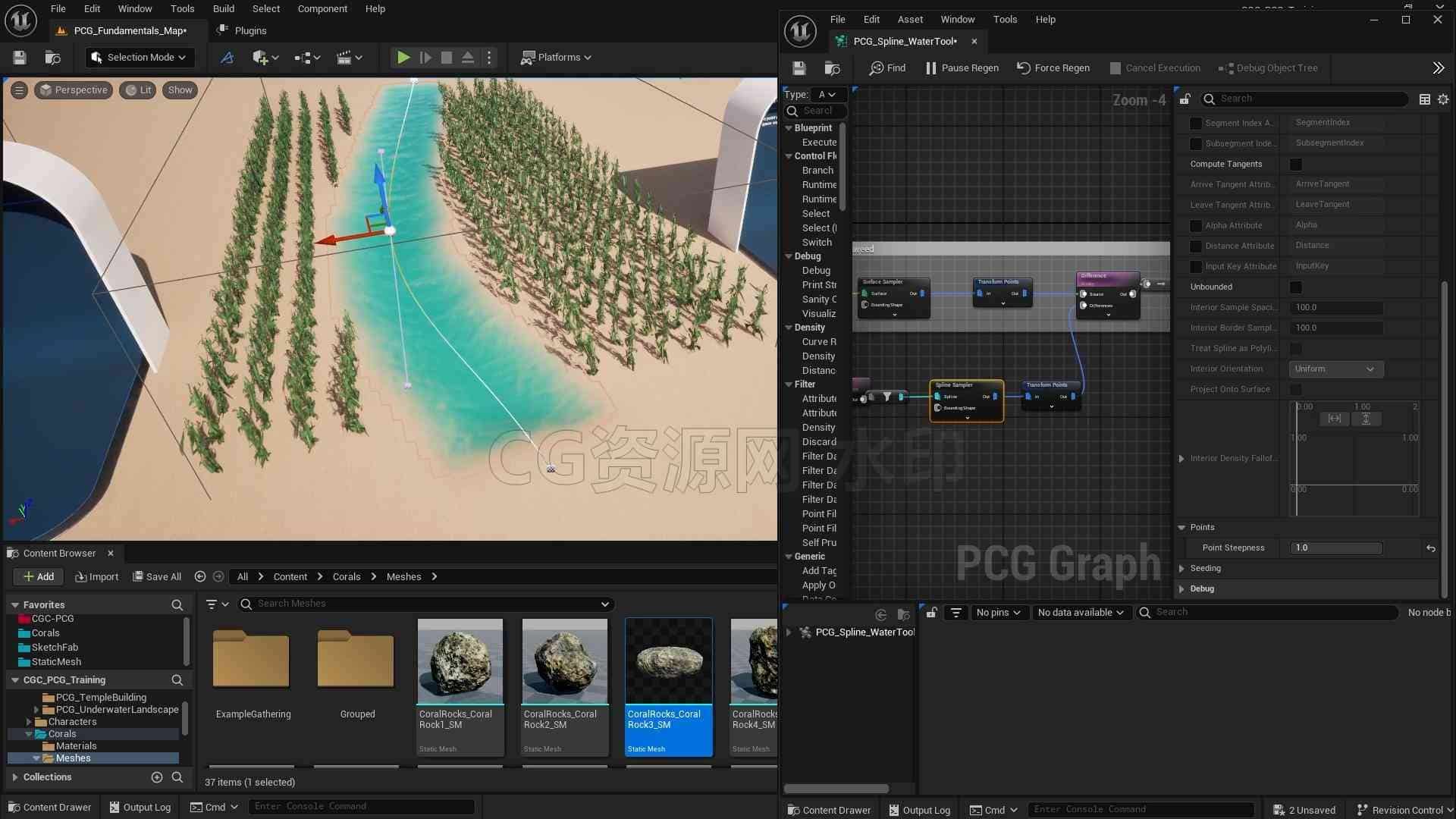
Task: Add a new collection plus icon
Action: coord(157,777)
